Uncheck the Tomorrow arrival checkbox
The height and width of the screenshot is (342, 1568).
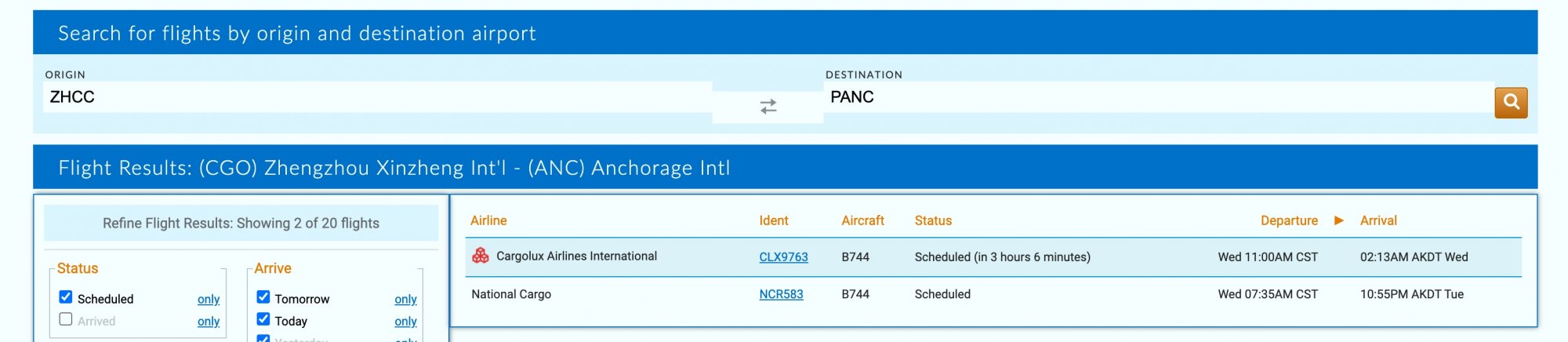[263, 297]
